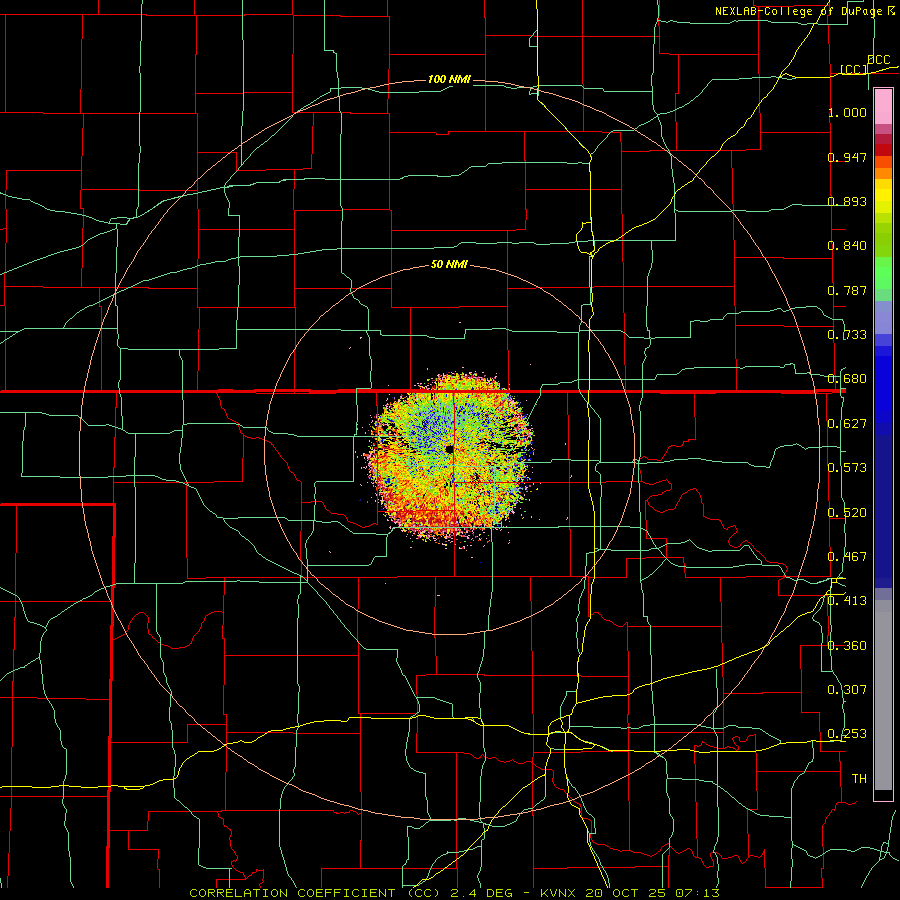Click the 0.360 color scale value
This screenshot has height=900, width=900.
tap(847, 646)
